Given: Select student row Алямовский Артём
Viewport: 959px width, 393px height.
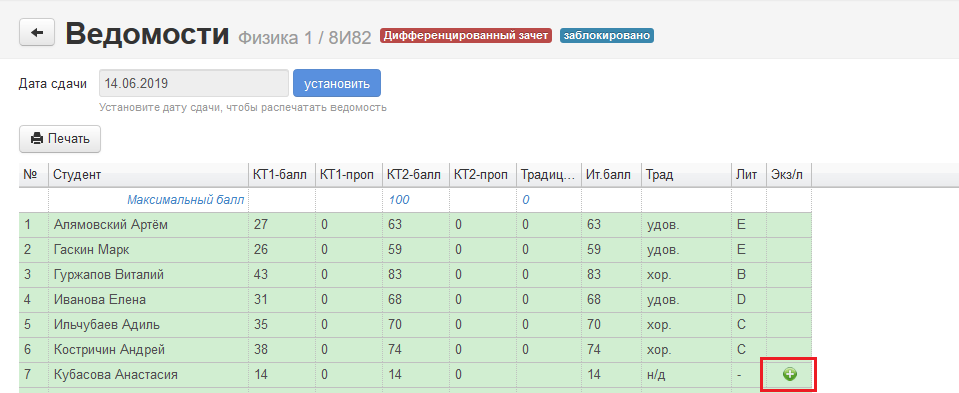Looking at the screenshot, I should [415, 225].
